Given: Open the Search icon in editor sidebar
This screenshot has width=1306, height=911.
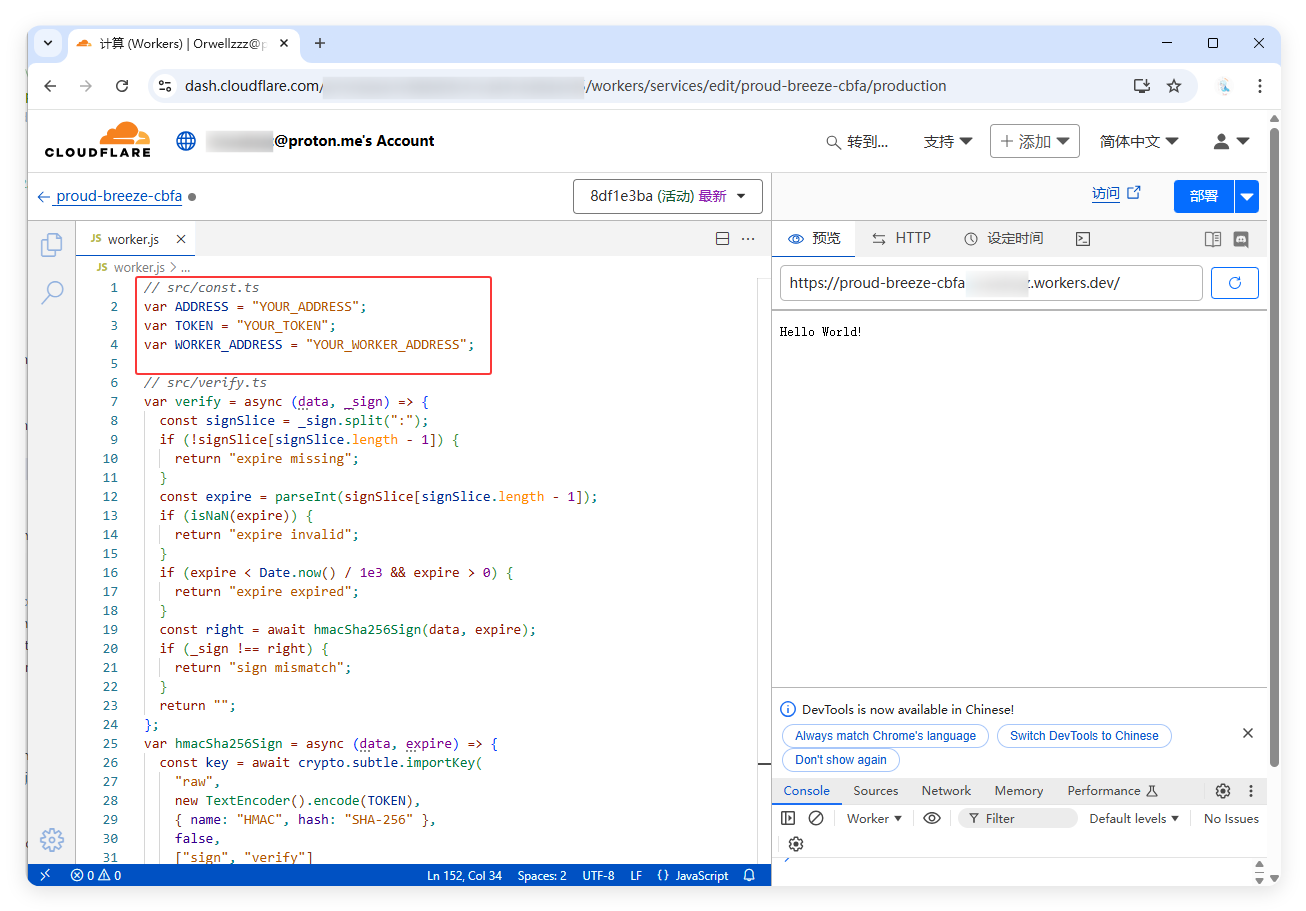Looking at the screenshot, I should (51, 292).
